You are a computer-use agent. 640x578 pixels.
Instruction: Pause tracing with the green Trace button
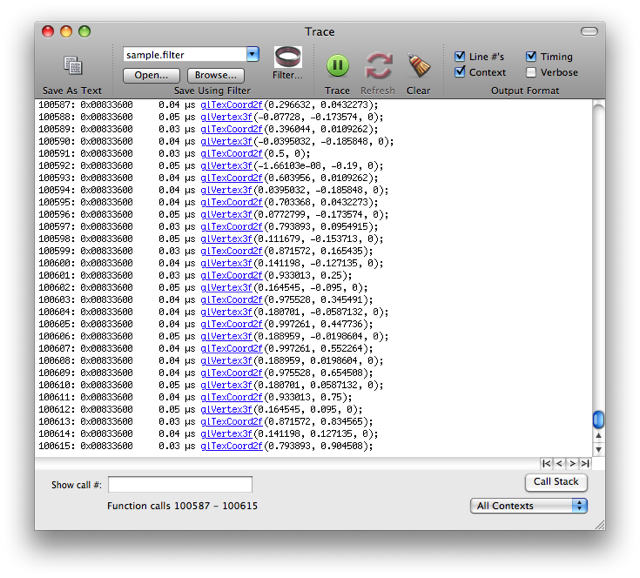337,66
